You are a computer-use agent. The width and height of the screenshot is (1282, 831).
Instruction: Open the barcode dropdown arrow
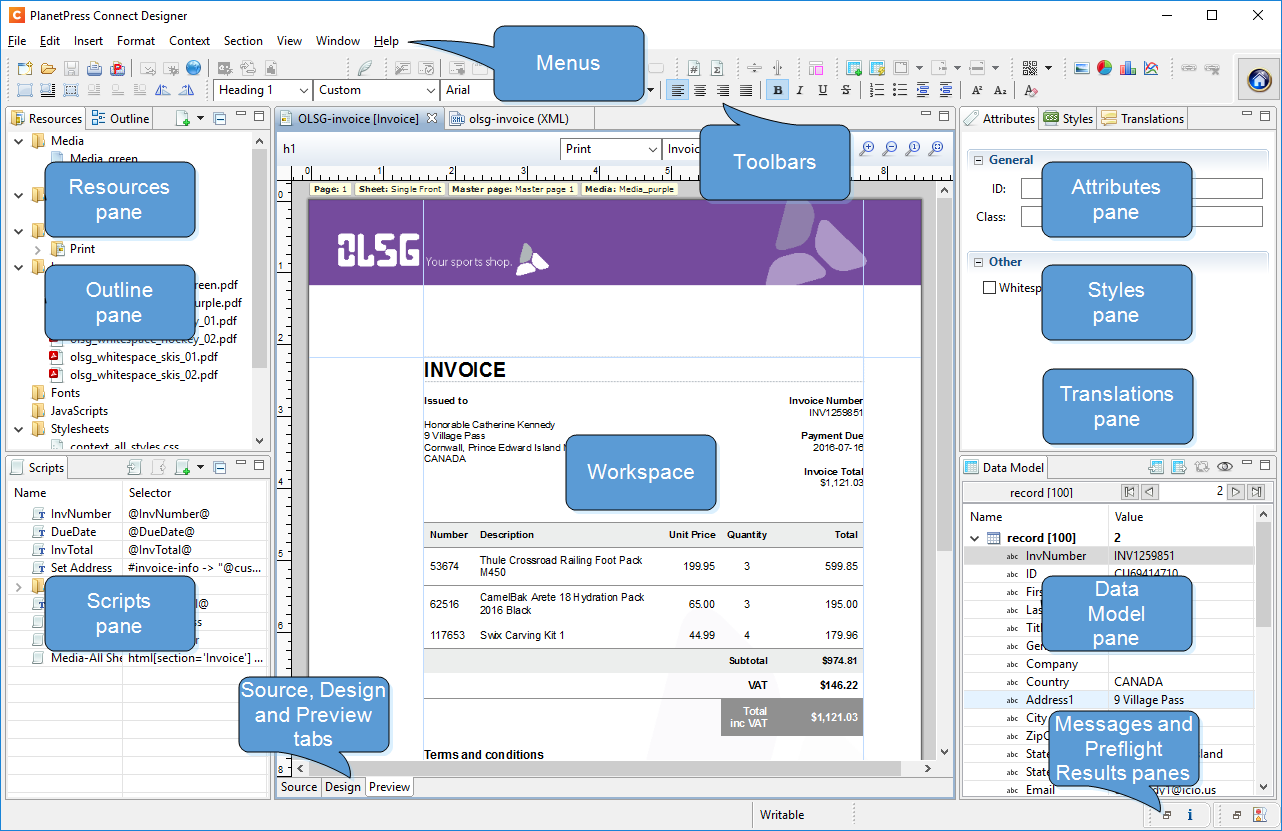[1048, 68]
